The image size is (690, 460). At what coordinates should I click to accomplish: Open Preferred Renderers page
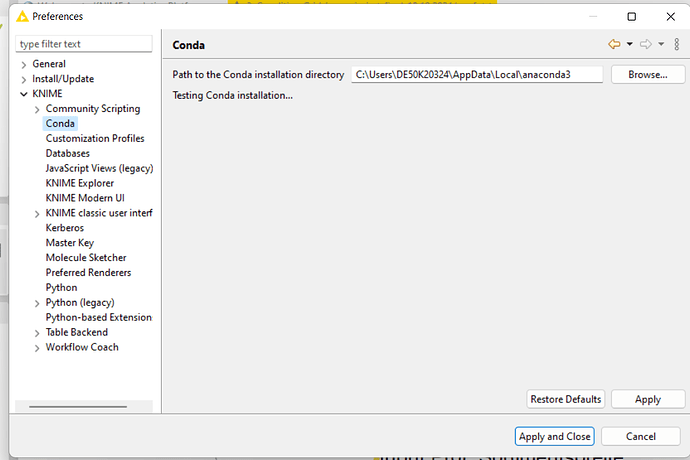pyautogui.click(x=88, y=272)
